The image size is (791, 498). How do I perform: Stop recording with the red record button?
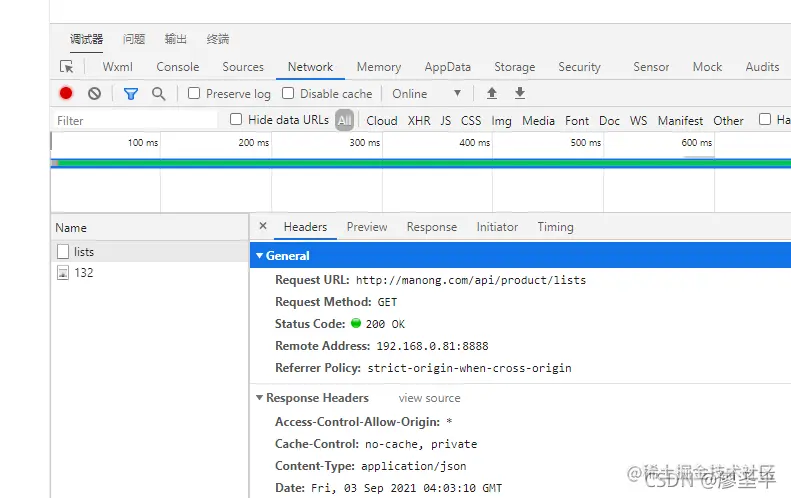pos(66,93)
